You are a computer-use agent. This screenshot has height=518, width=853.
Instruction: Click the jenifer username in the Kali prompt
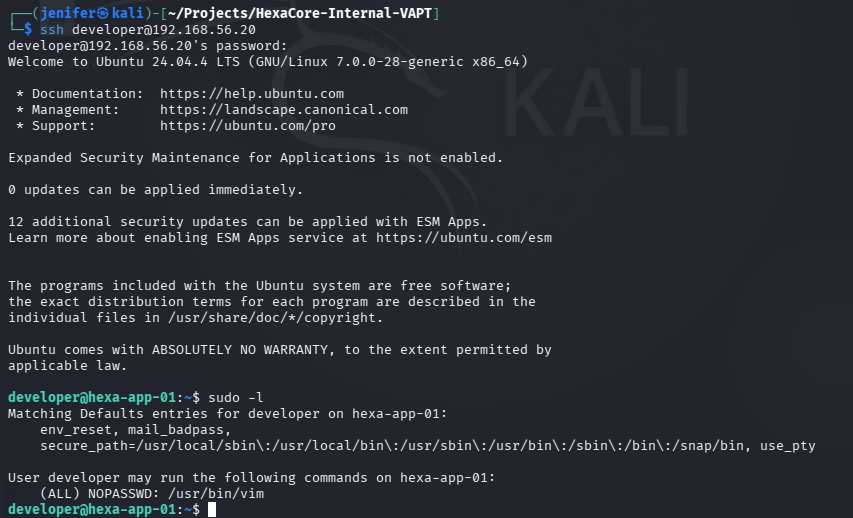[68, 13]
